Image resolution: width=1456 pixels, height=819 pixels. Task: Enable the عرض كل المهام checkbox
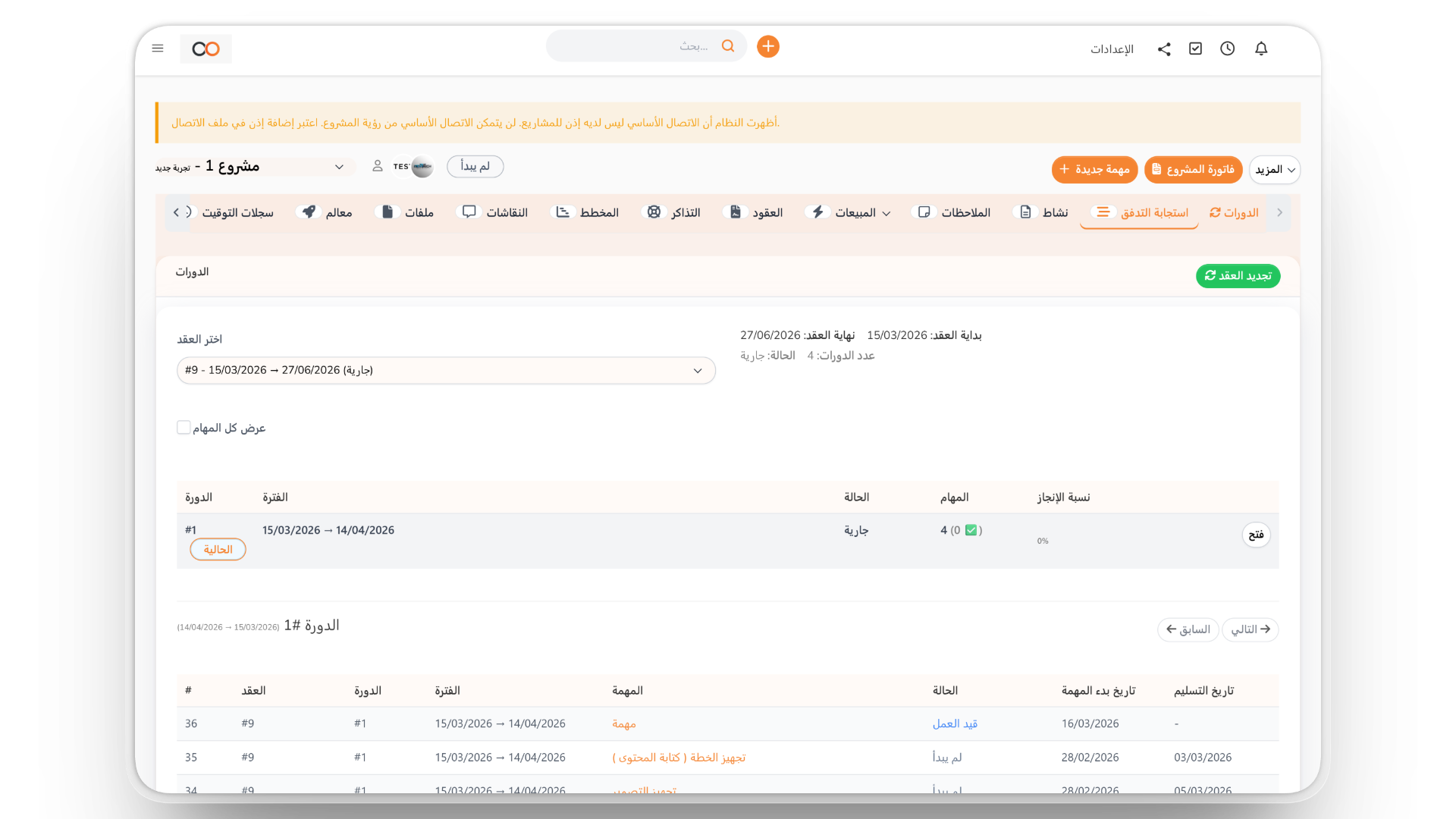184,428
